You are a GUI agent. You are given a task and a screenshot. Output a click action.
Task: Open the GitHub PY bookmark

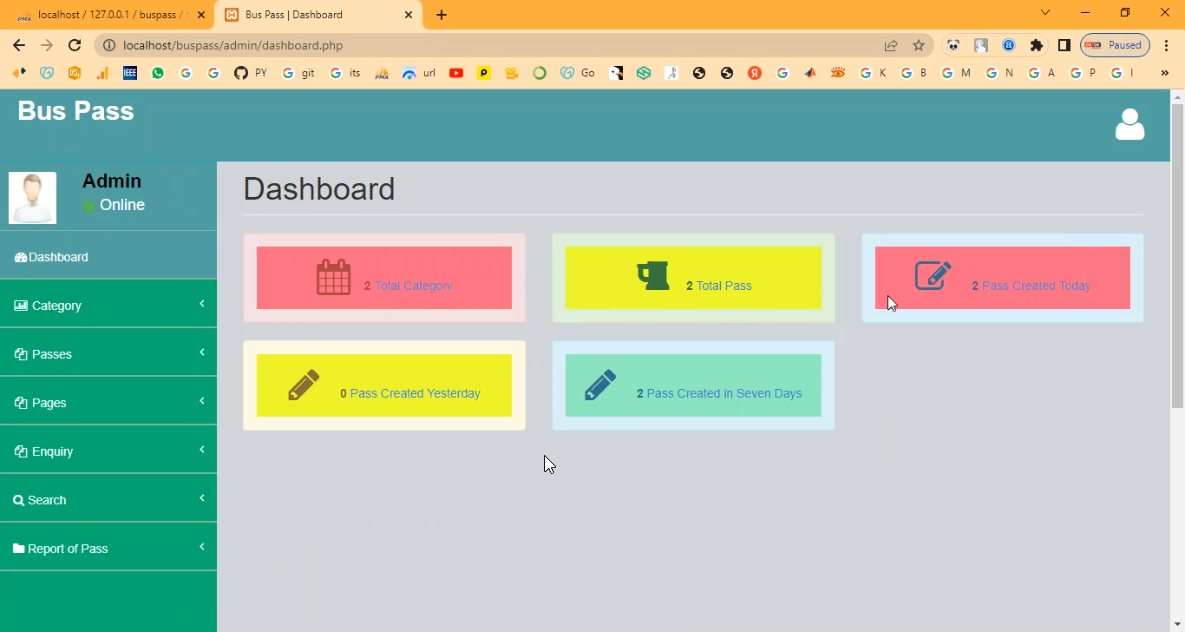click(250, 73)
